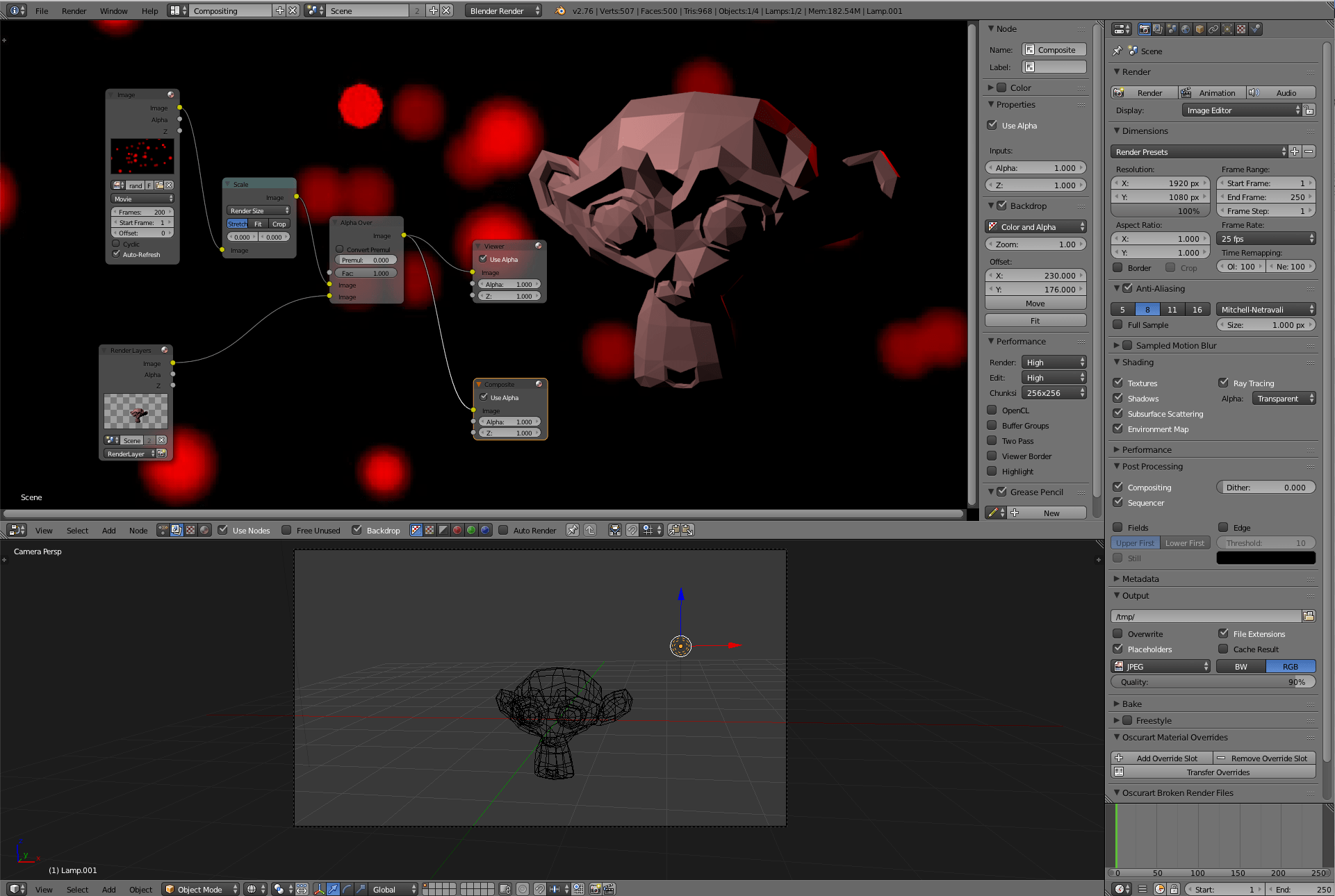Select the Translate manipulator arrow icon
This screenshot has width=1335, height=896.
(x=333, y=889)
